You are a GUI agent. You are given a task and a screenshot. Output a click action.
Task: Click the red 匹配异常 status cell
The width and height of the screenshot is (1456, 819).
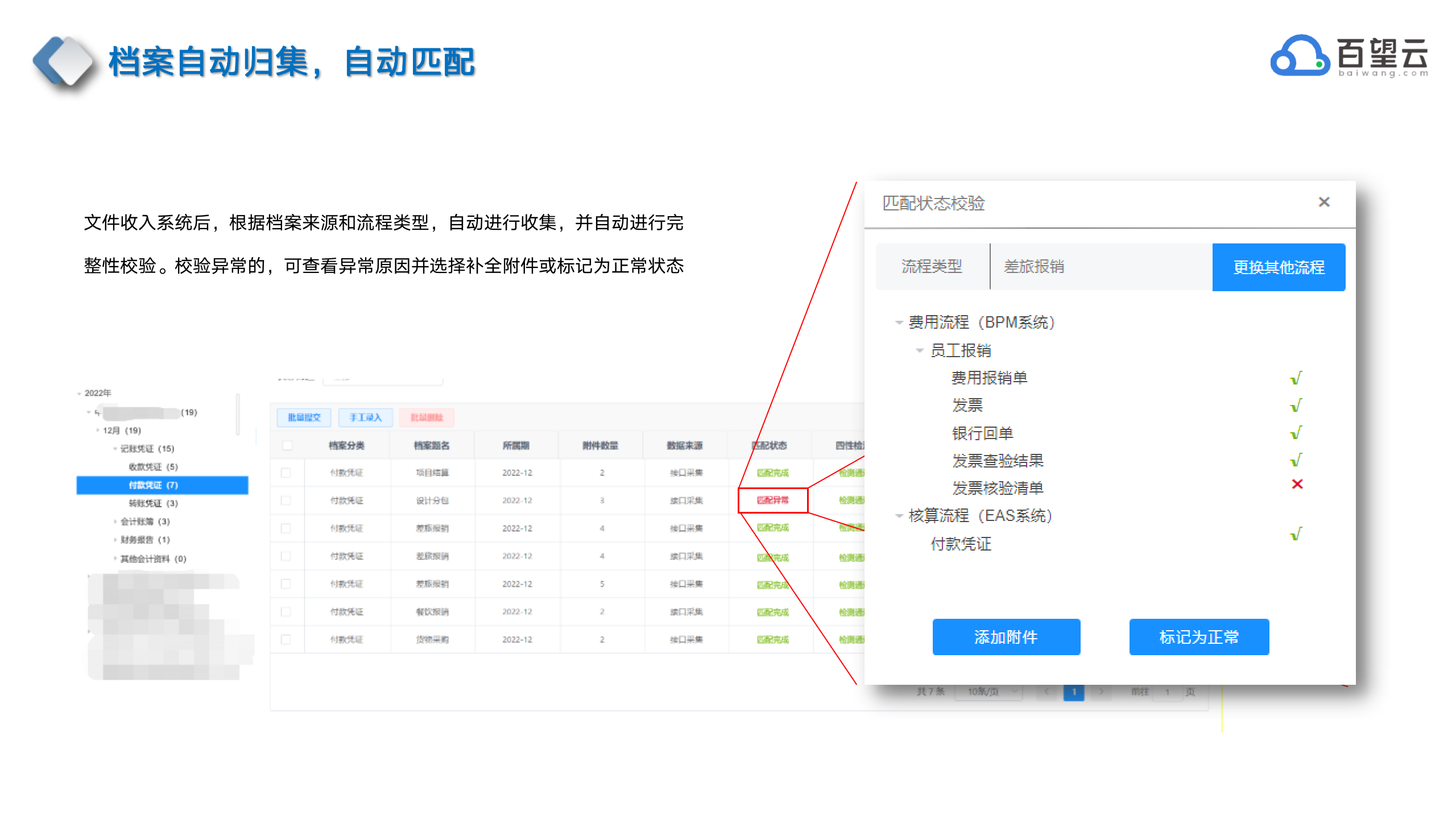(x=772, y=500)
